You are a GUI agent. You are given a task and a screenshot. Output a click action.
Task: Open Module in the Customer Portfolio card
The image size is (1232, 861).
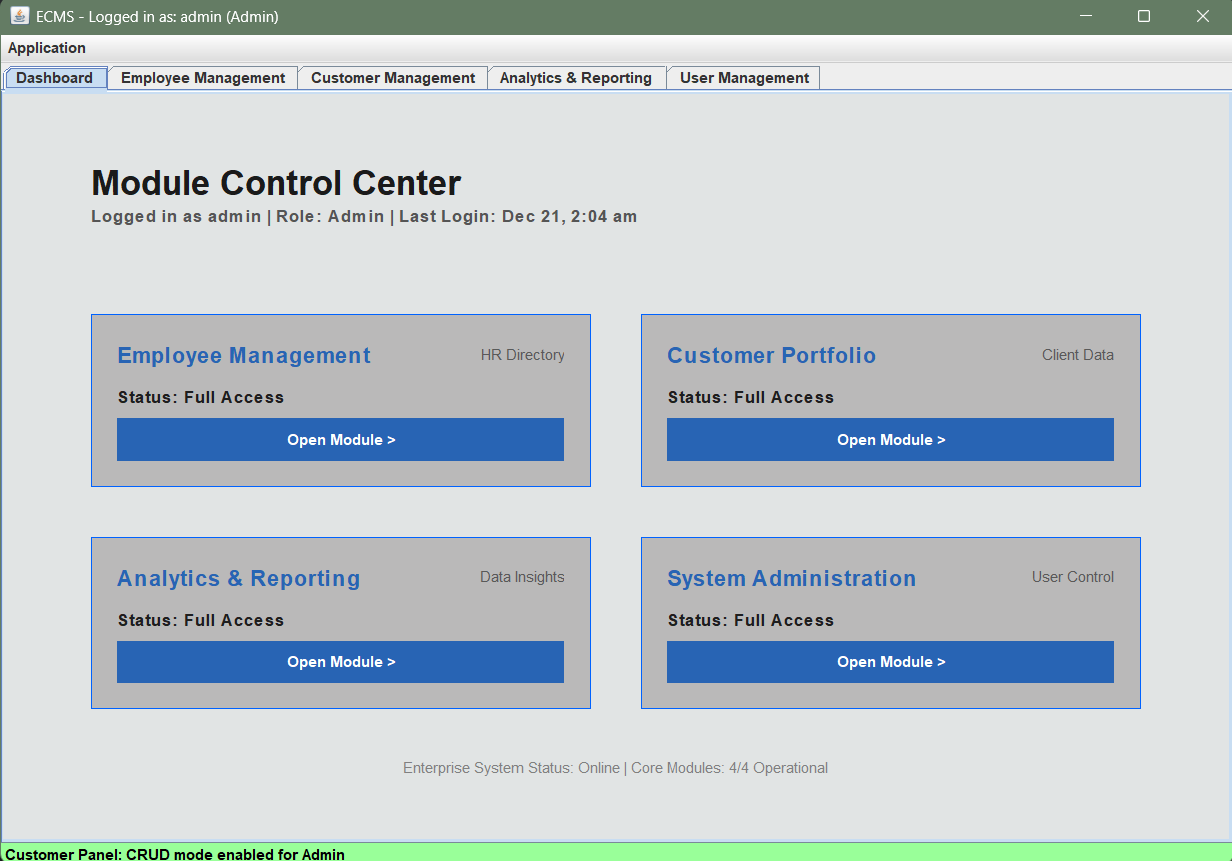pos(890,440)
